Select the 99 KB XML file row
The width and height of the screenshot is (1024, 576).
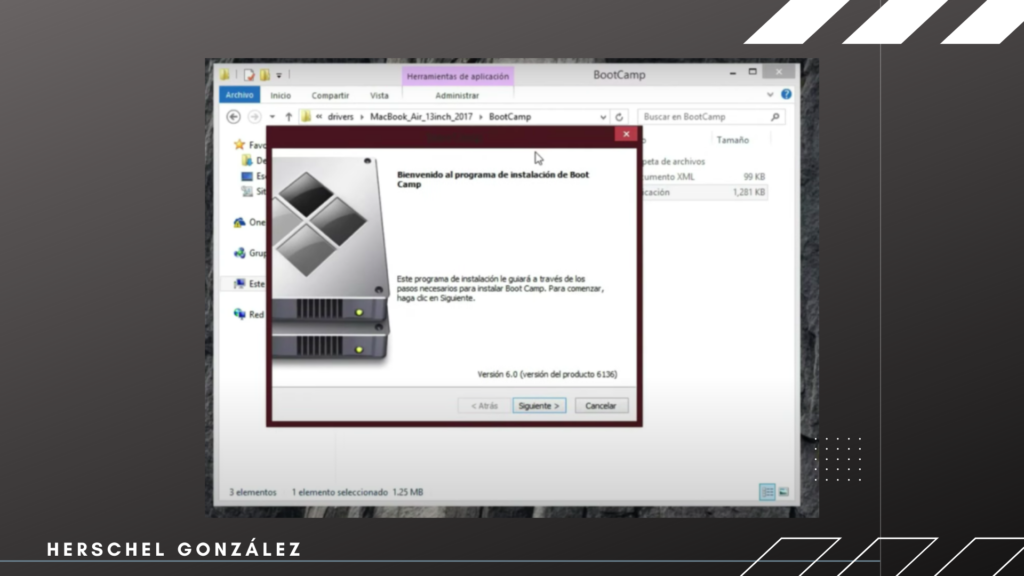pyautogui.click(x=704, y=177)
